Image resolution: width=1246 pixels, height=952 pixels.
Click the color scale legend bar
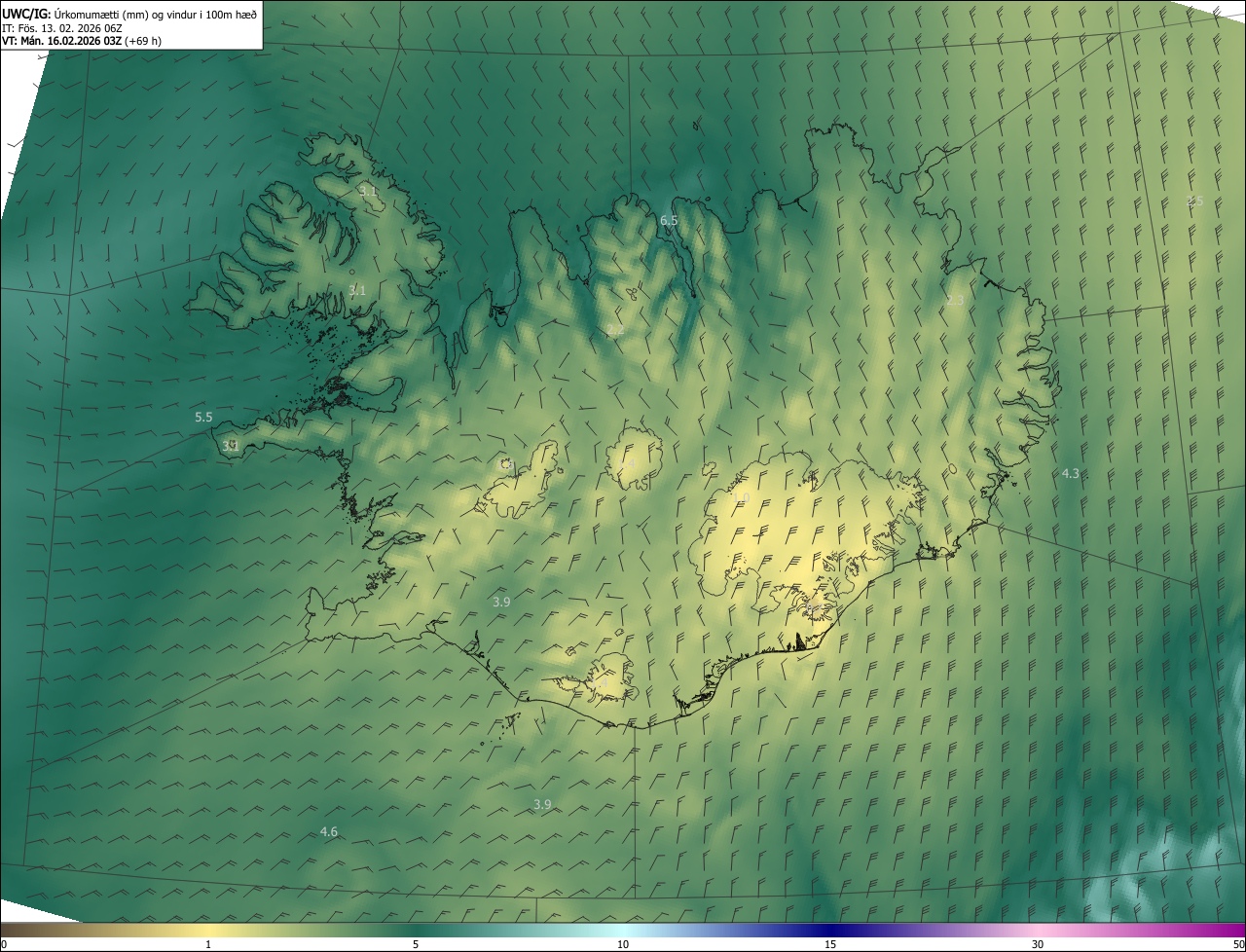coord(623,931)
